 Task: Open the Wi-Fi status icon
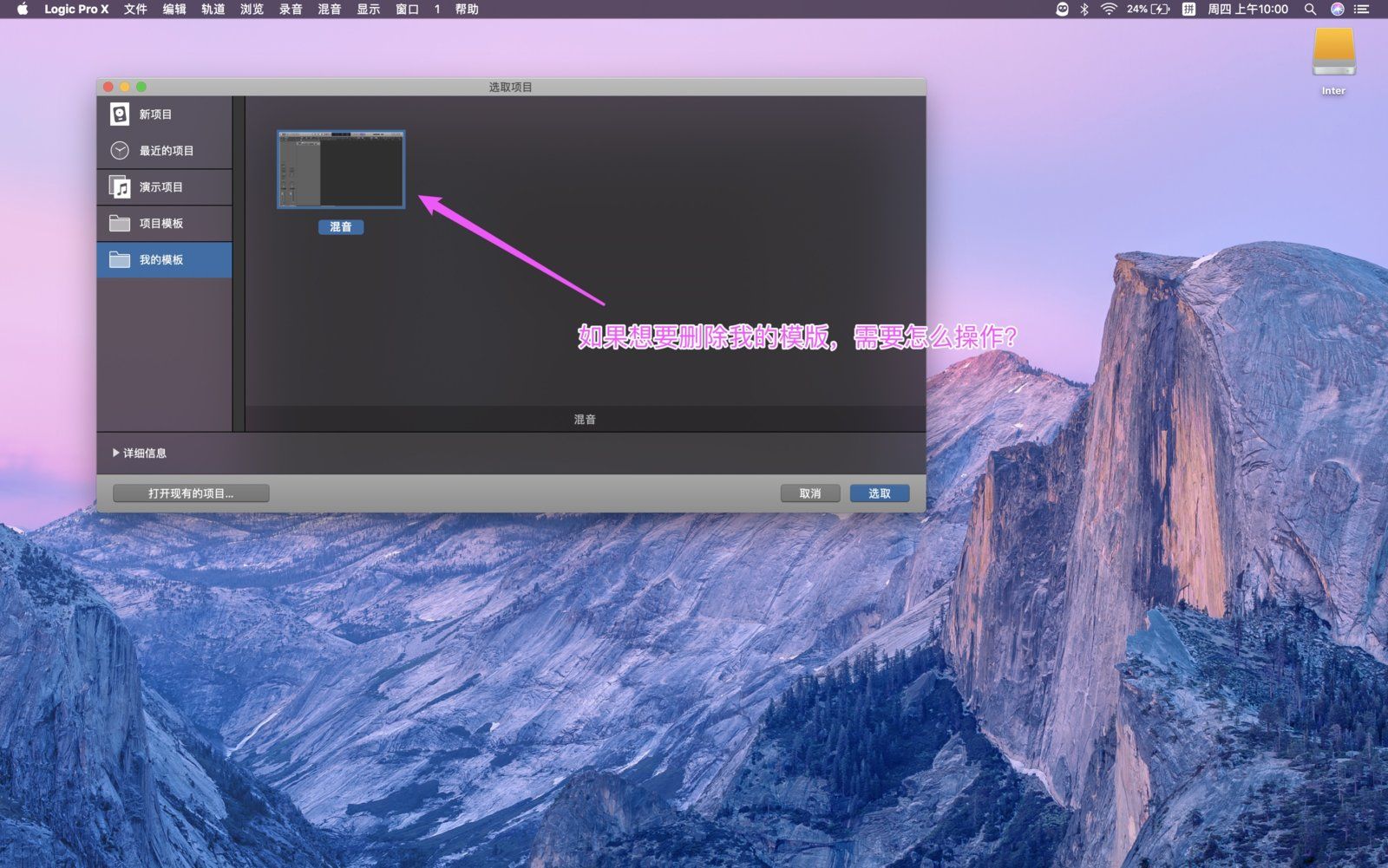click(x=1108, y=9)
